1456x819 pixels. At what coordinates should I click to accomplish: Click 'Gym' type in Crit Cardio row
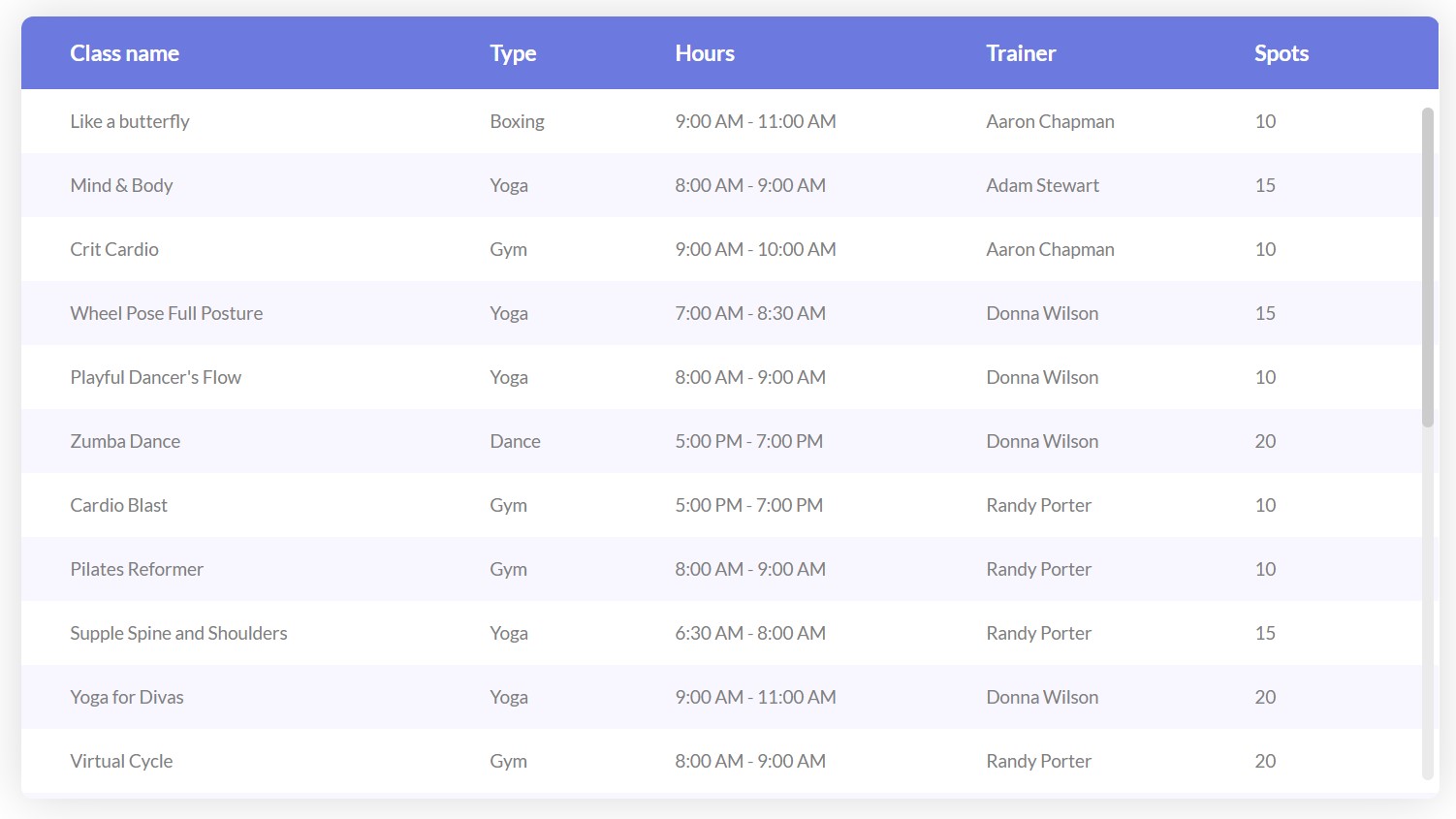pyautogui.click(x=508, y=249)
